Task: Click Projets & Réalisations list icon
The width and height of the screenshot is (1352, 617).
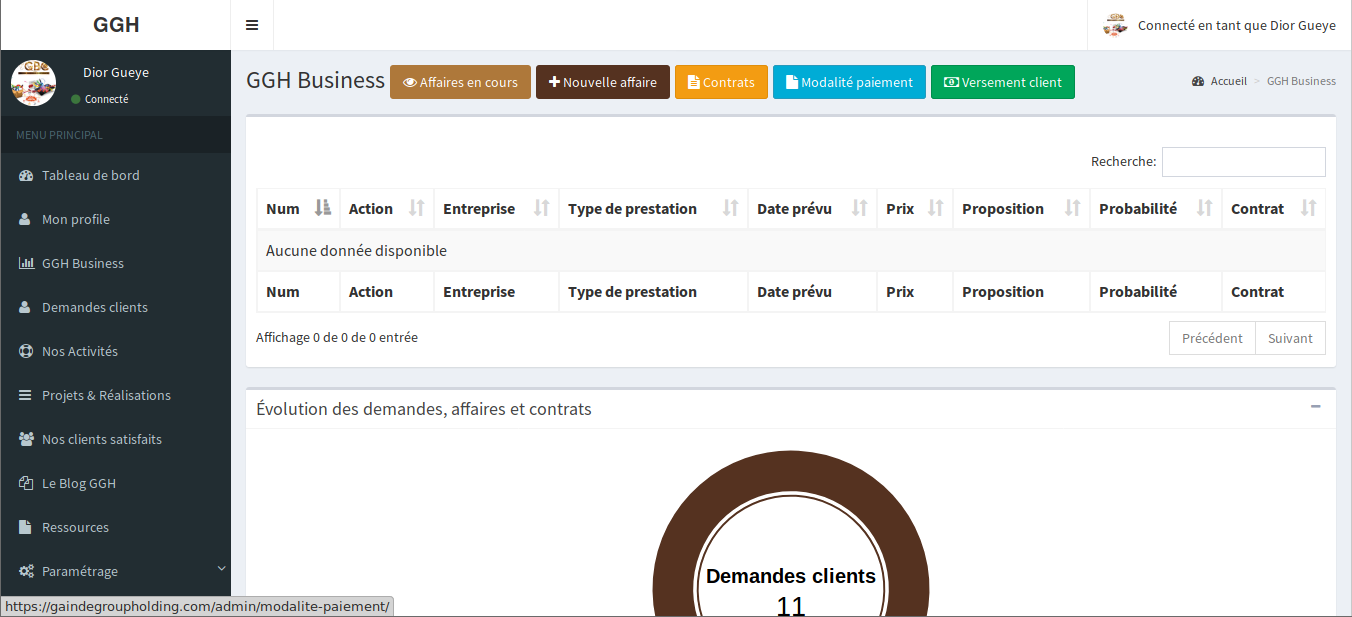Action: [x=25, y=395]
